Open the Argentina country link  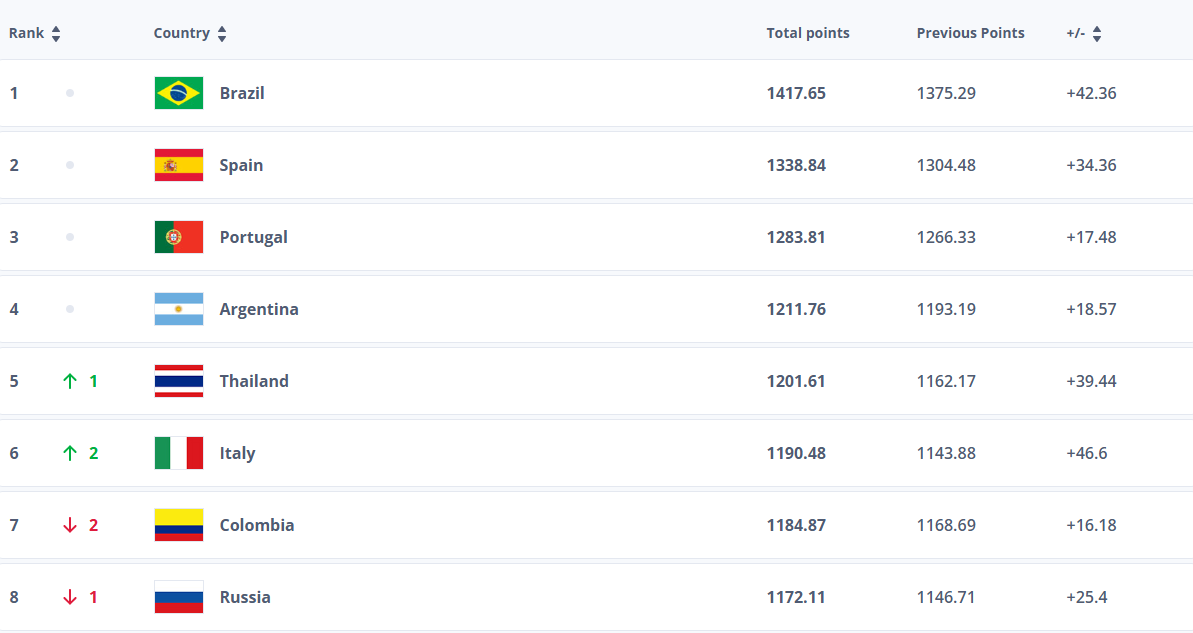pyautogui.click(x=259, y=309)
